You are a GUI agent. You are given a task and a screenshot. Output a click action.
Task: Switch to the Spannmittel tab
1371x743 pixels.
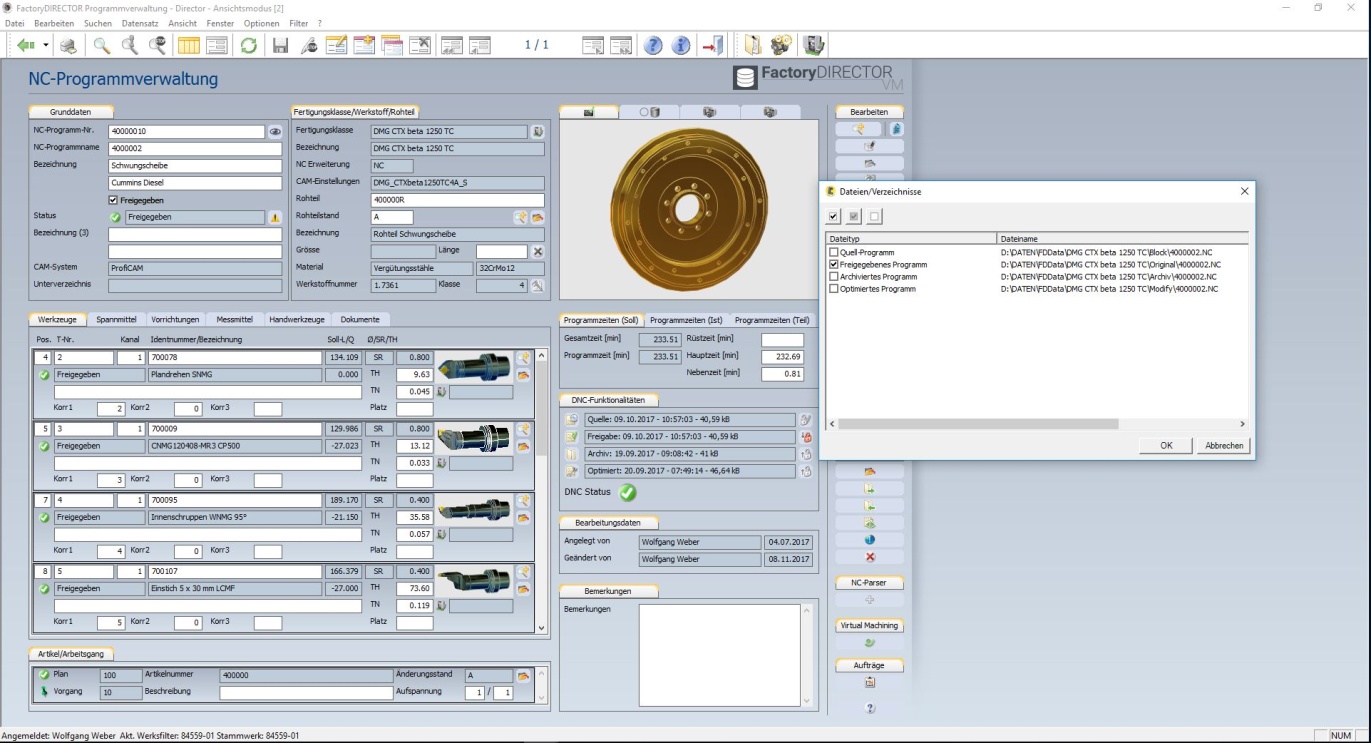tap(116, 320)
